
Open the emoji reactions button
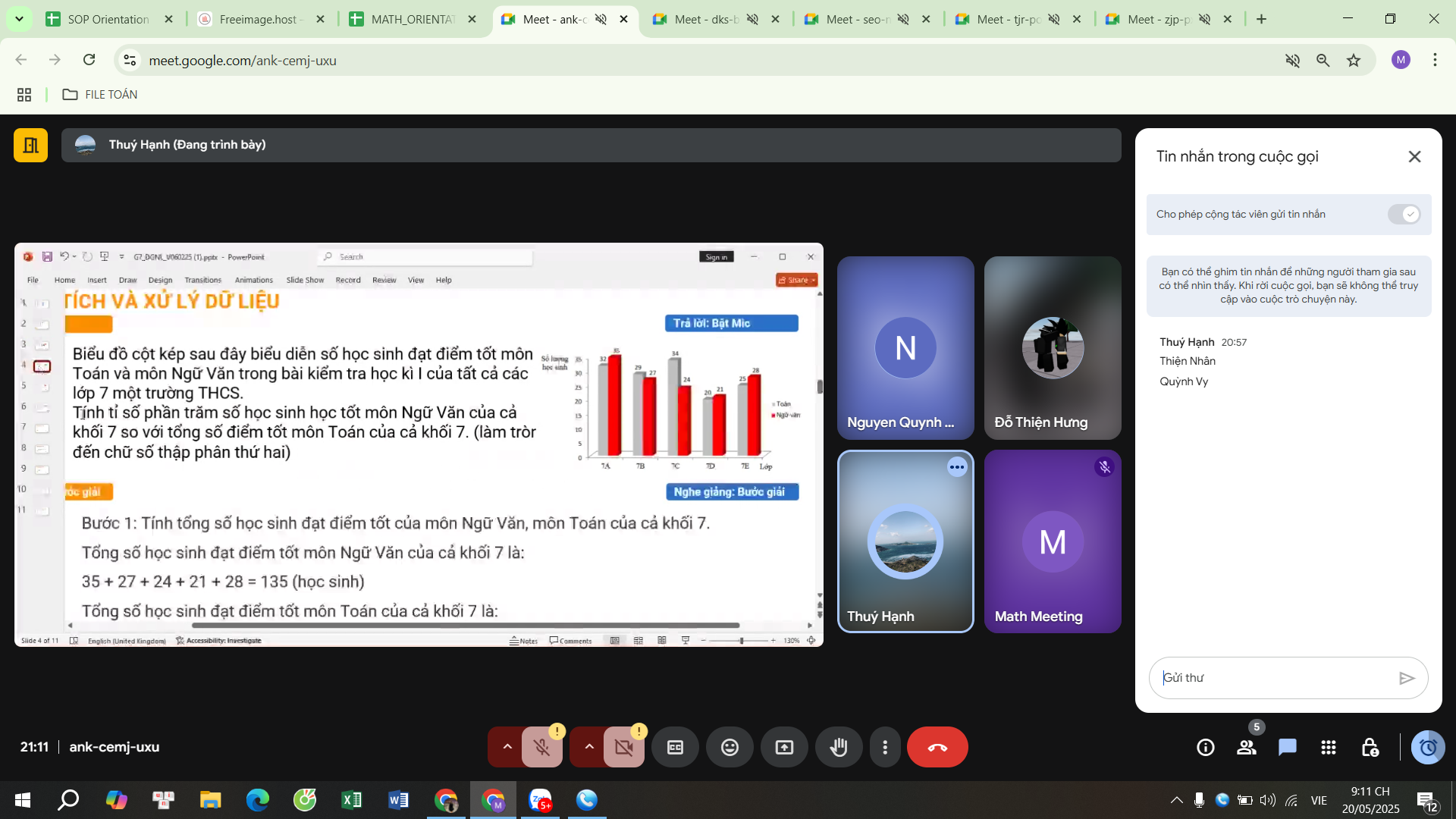[730, 748]
